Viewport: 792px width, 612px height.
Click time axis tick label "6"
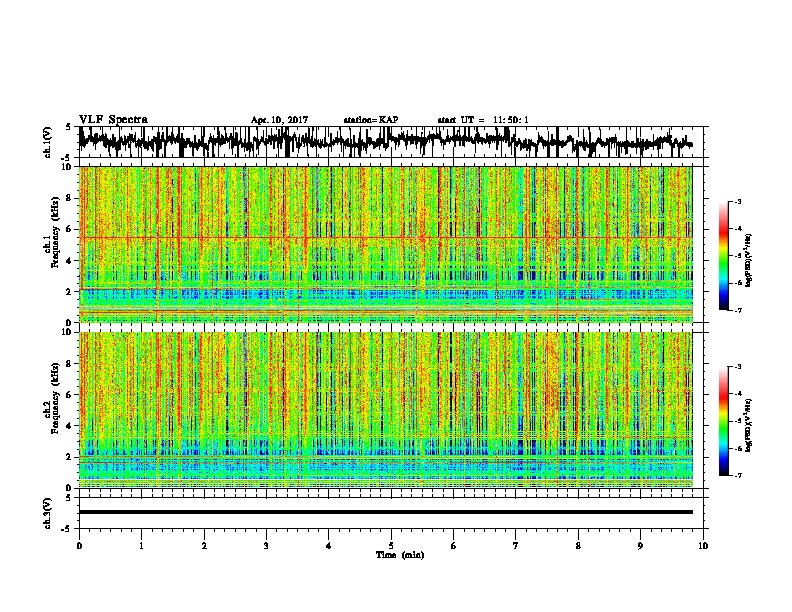click(x=454, y=546)
